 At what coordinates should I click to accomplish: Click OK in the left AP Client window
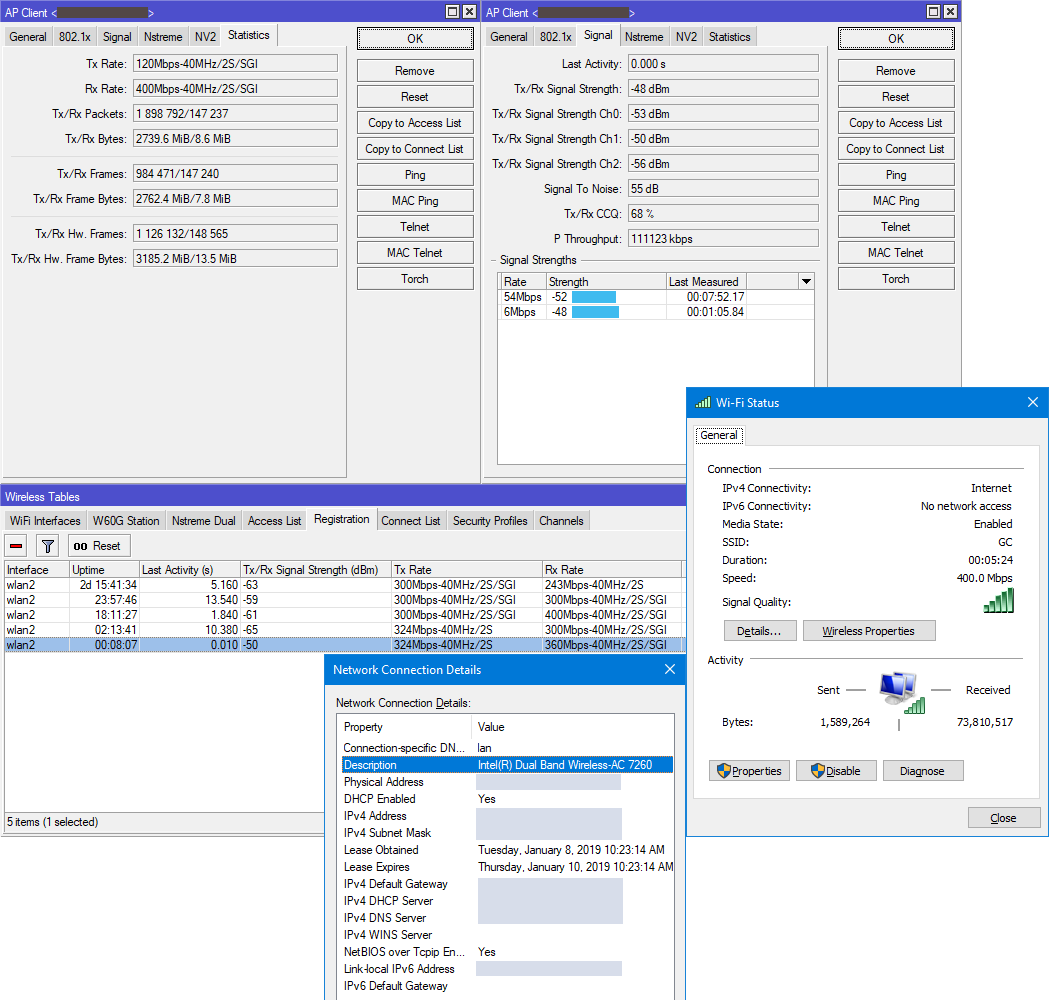tap(415, 39)
